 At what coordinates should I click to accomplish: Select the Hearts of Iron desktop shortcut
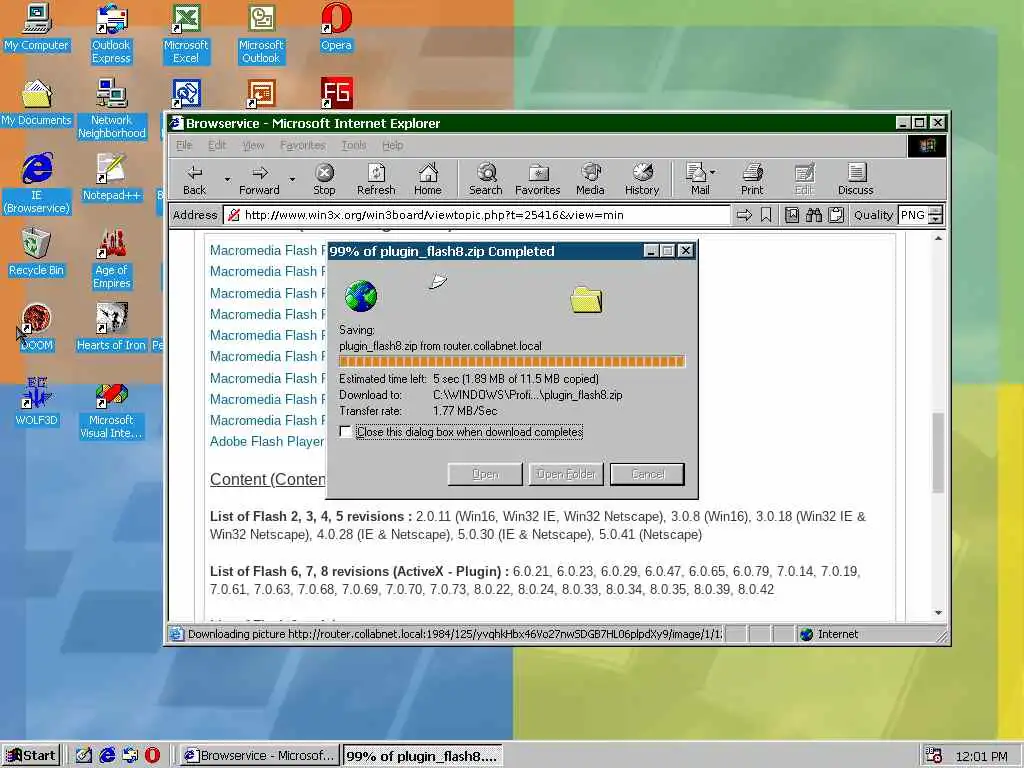(x=111, y=328)
